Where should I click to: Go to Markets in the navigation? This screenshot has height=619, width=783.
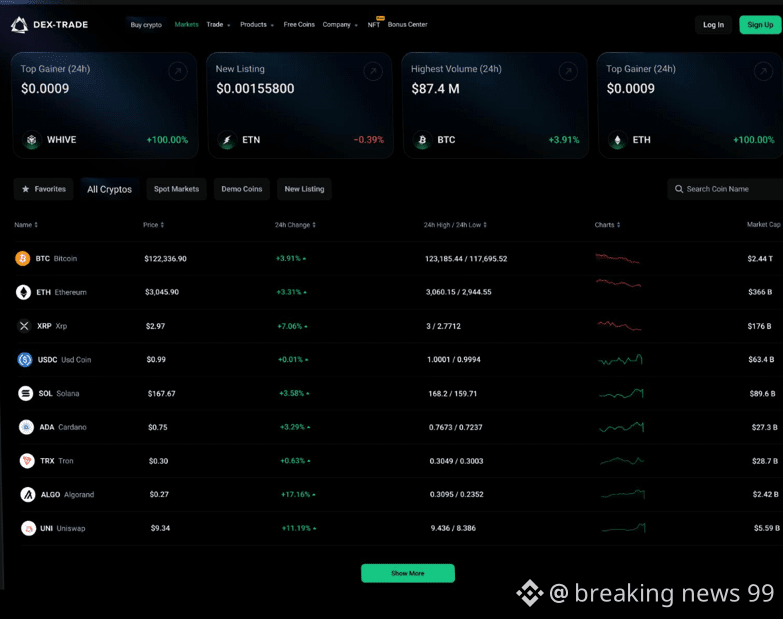186,24
